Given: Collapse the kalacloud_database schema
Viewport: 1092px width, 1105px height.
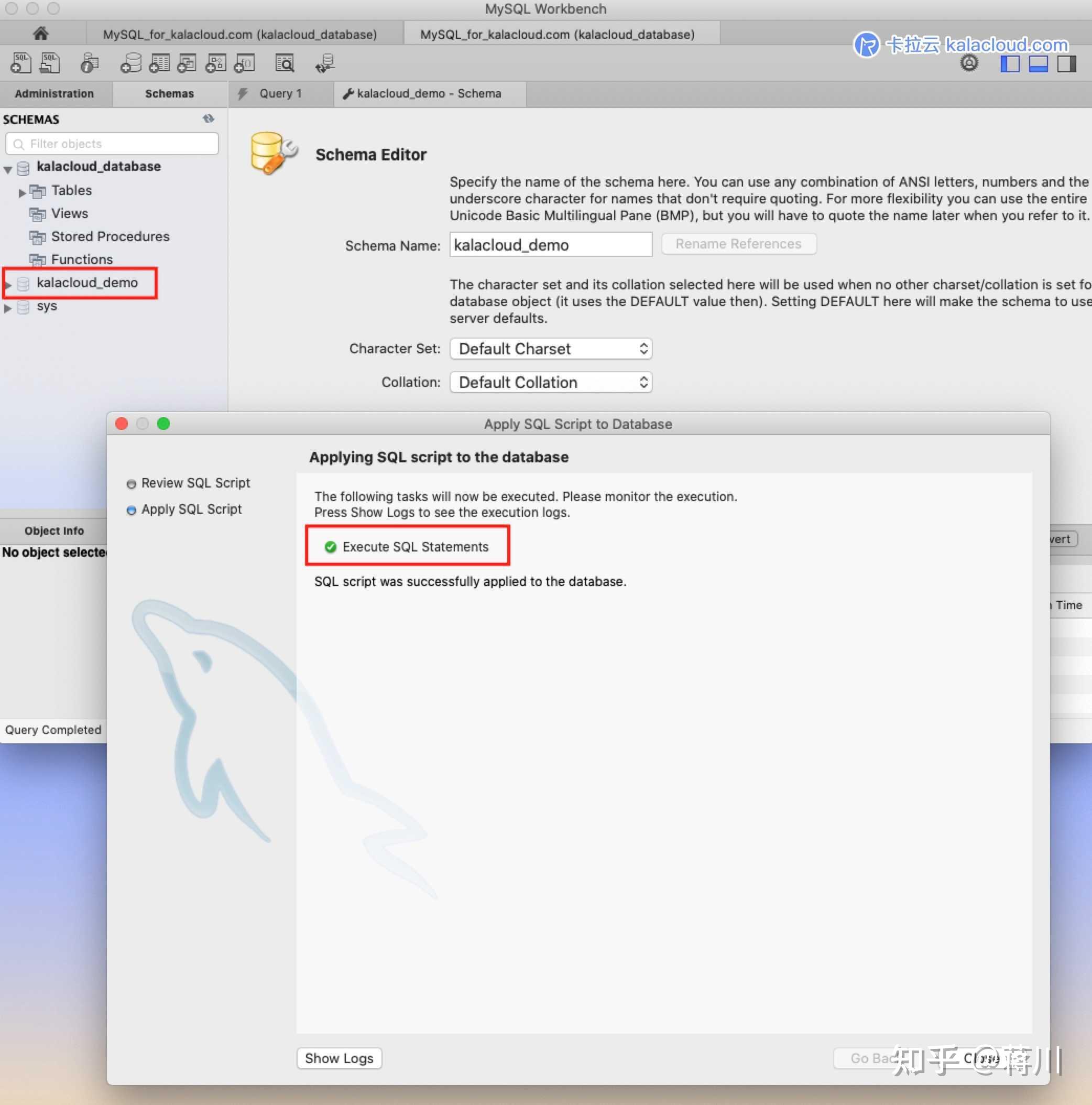Looking at the screenshot, I should [7, 168].
